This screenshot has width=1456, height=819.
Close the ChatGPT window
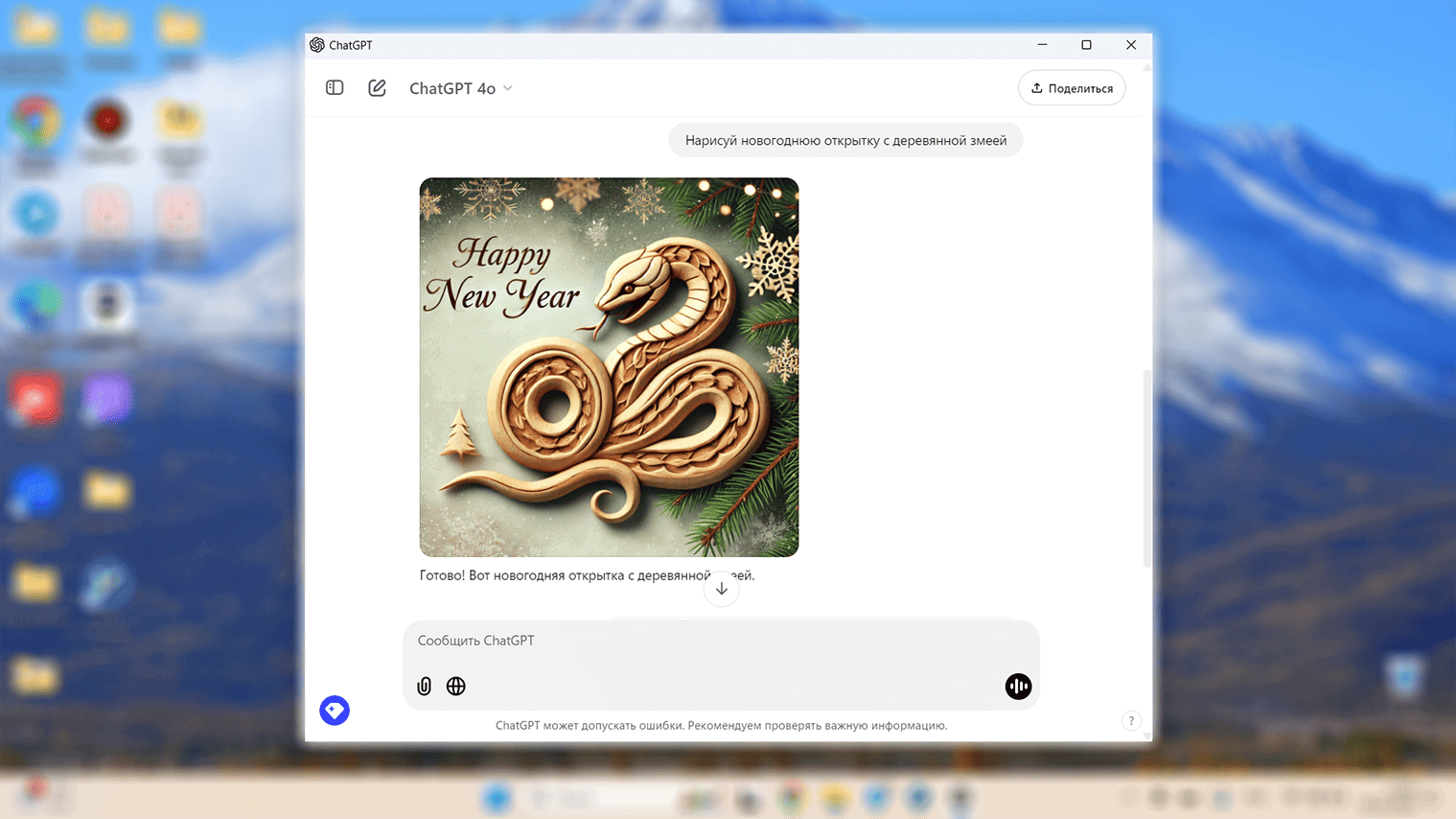coord(1131,45)
